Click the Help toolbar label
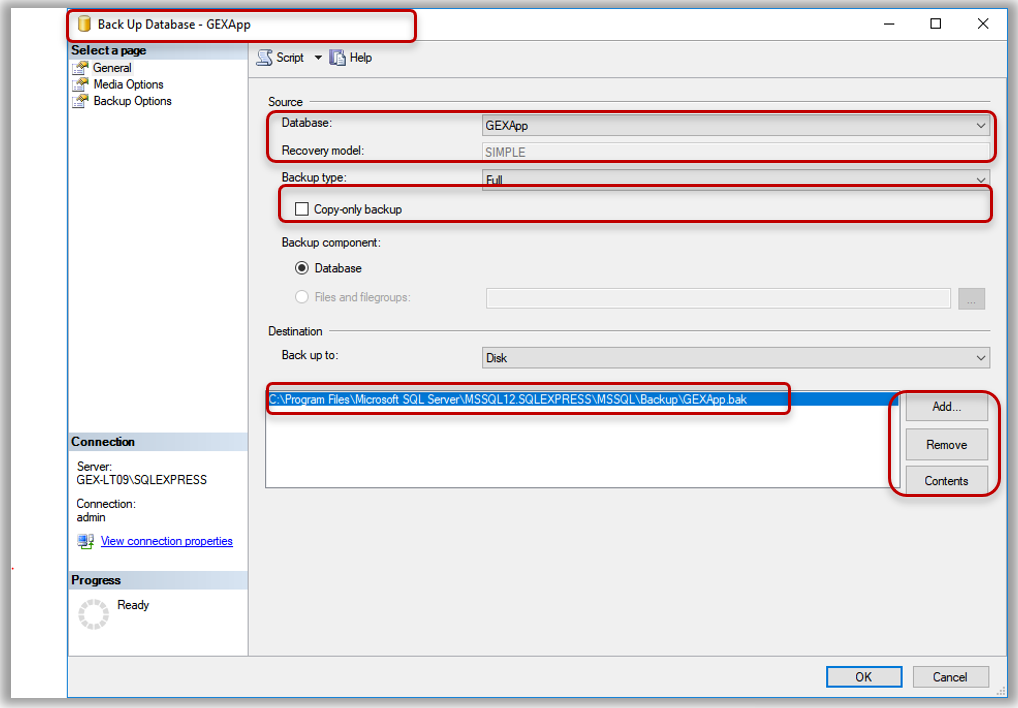Image resolution: width=1018 pixels, height=708 pixels. [x=361, y=58]
